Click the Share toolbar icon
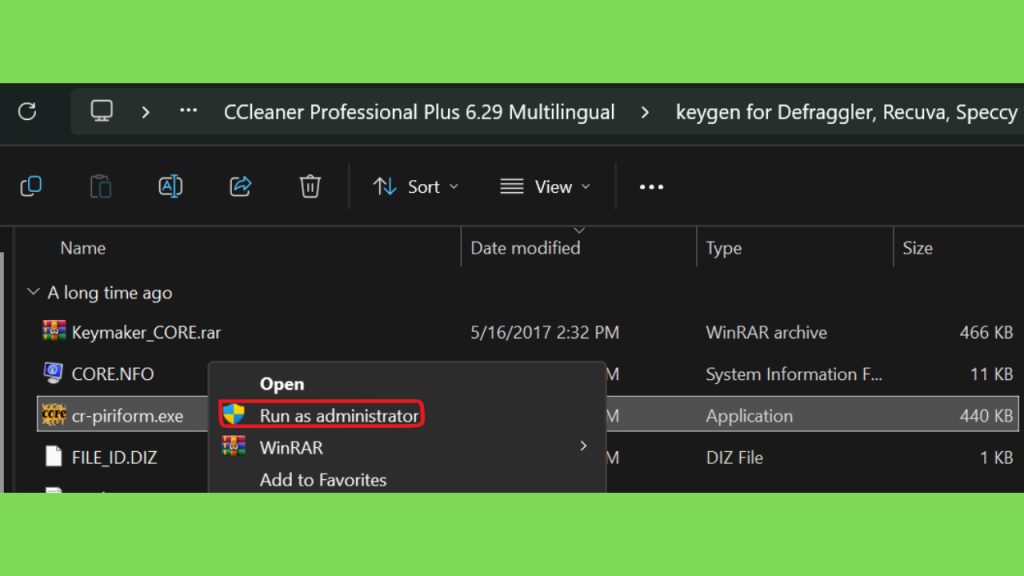The image size is (1024, 576). 240,187
